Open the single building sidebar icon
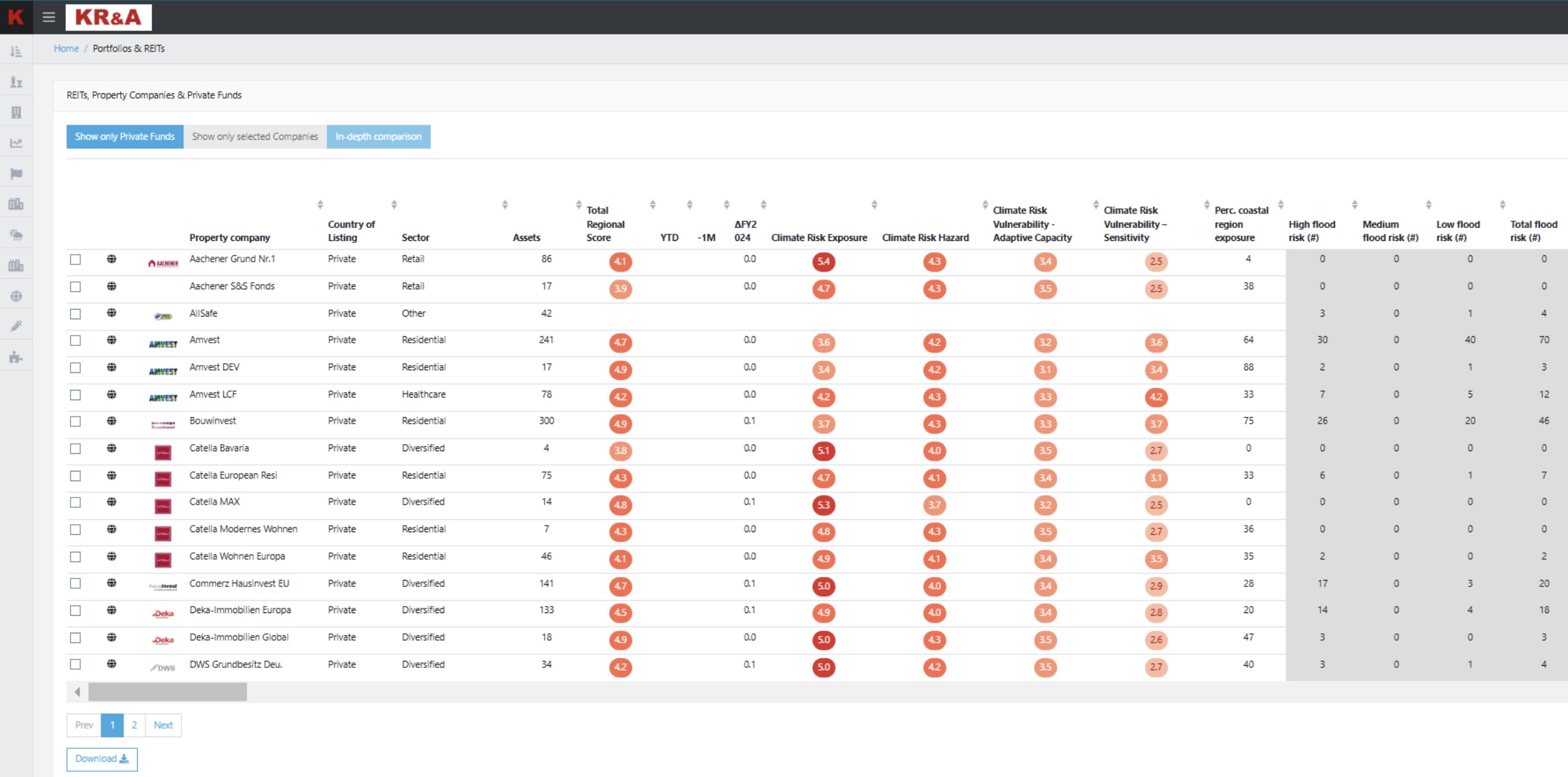This screenshot has width=1568, height=777. pos(16,112)
